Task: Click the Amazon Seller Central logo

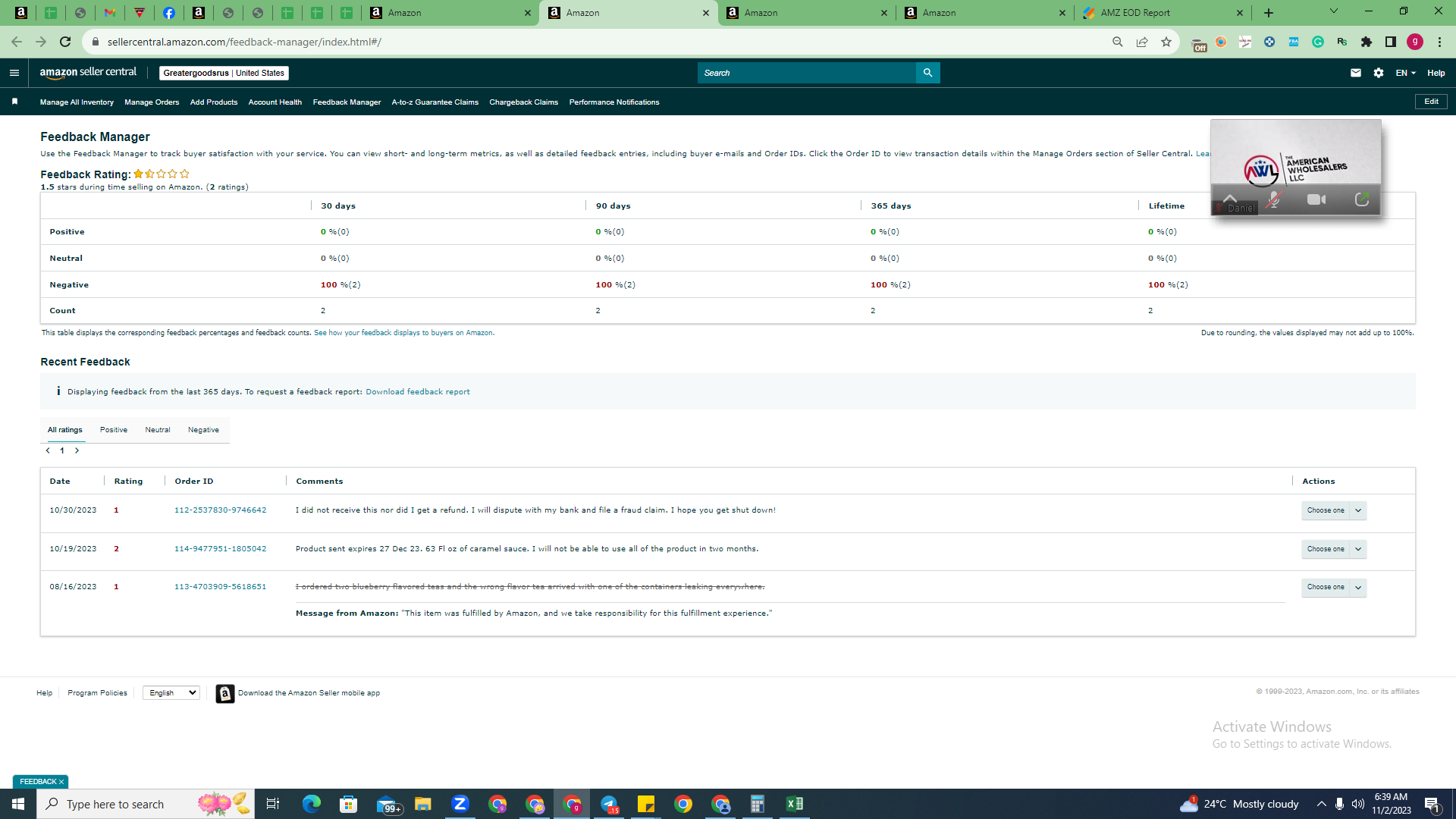Action: tap(88, 73)
